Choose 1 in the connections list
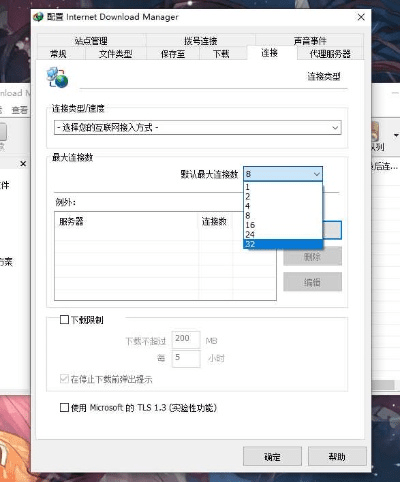 (283, 187)
